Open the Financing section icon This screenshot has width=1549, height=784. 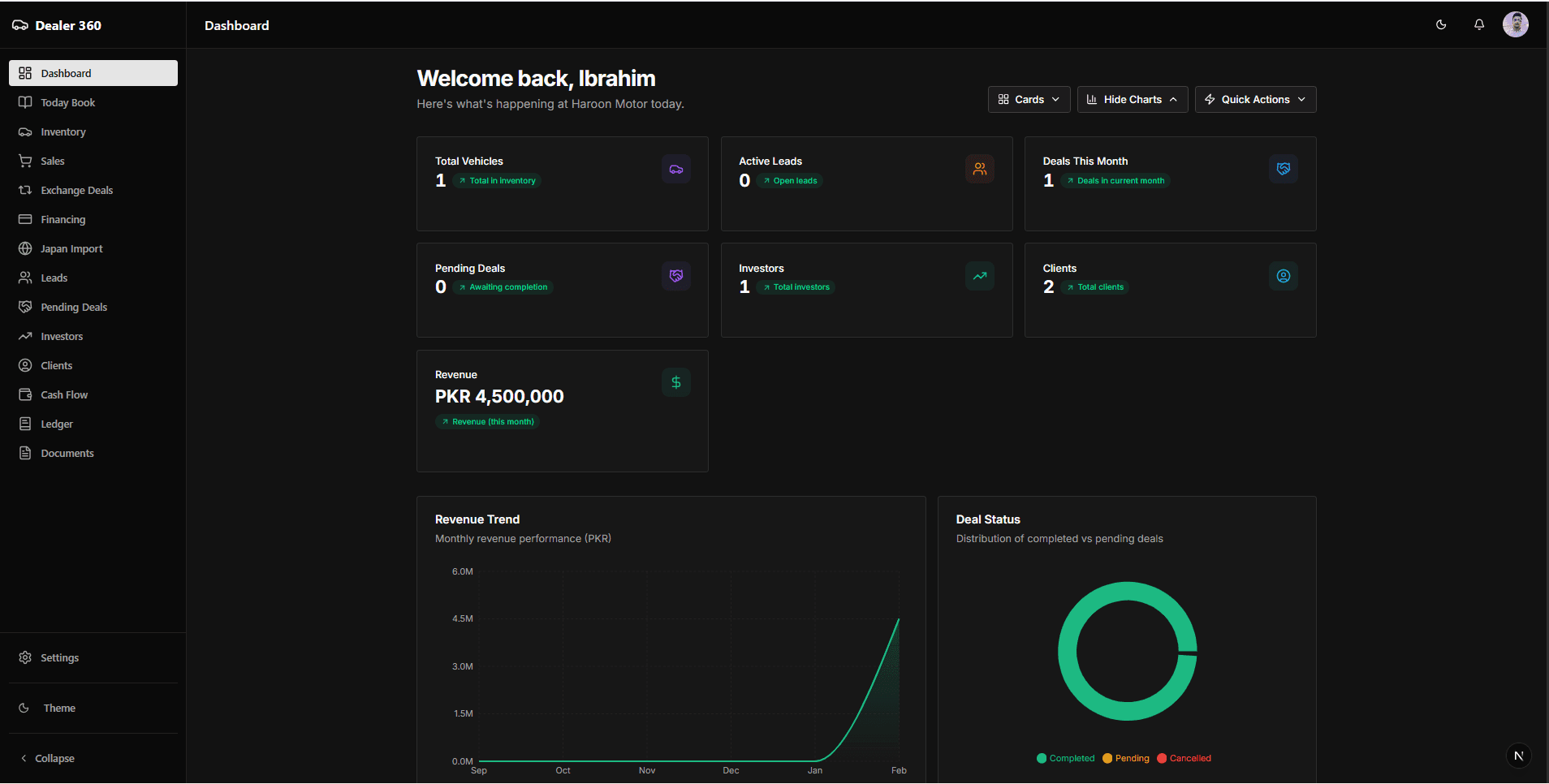25,219
